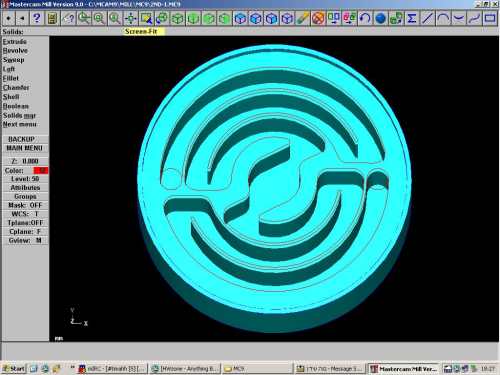Viewport: 500px width, 375px height.
Task: Click the Undo curved arrow icon
Action: click(365, 18)
